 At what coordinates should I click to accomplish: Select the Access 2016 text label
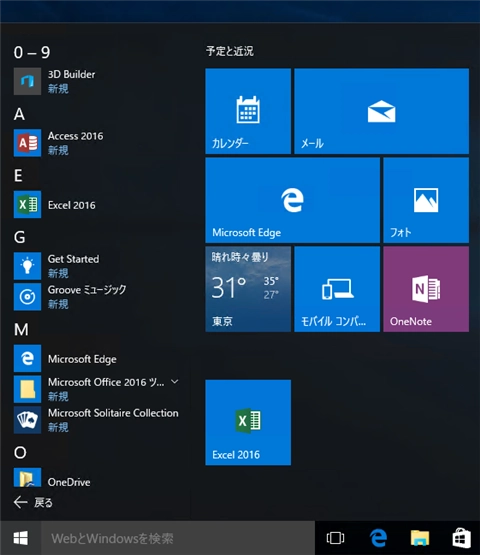76,136
